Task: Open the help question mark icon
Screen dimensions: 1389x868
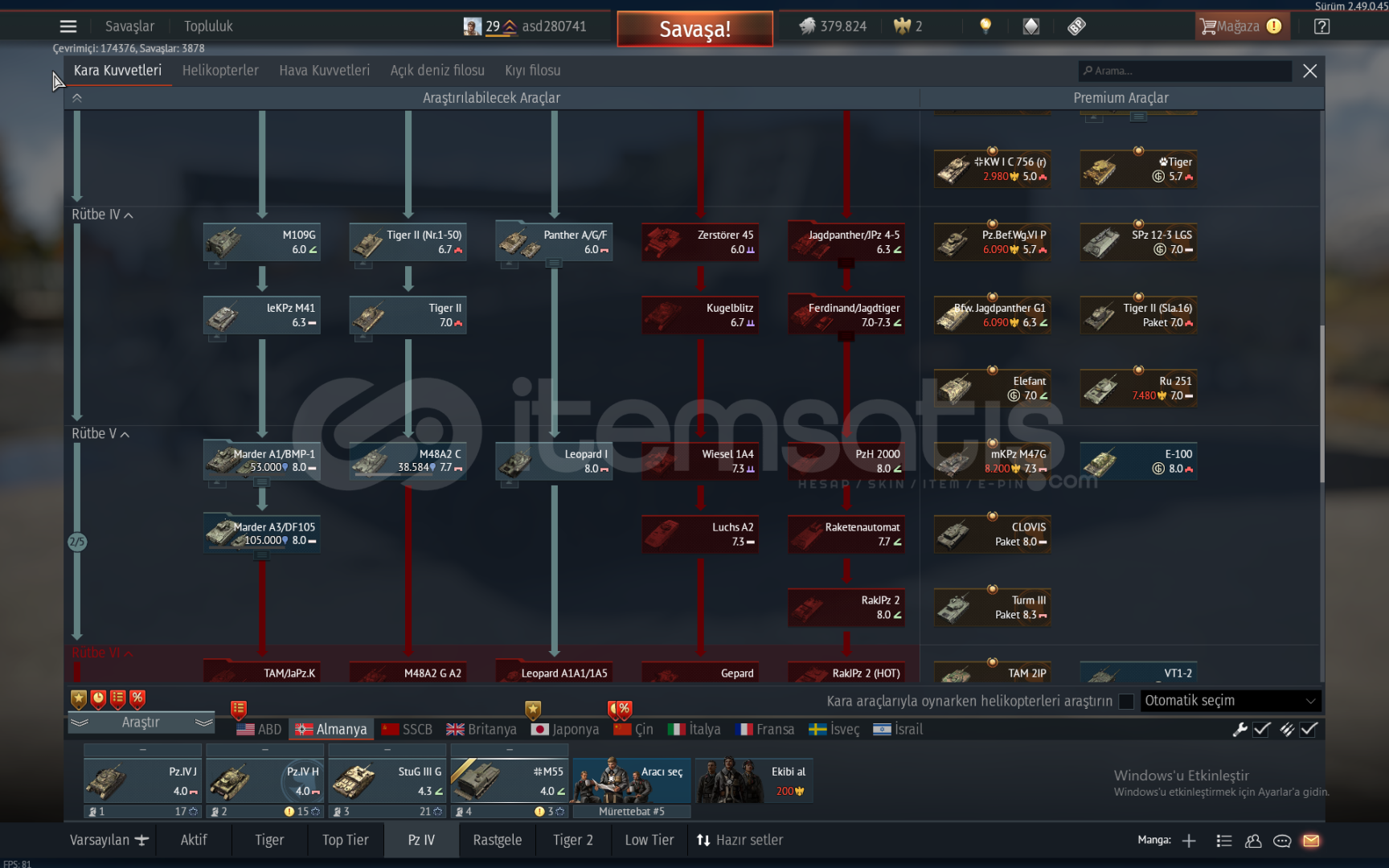Action: (x=1321, y=27)
